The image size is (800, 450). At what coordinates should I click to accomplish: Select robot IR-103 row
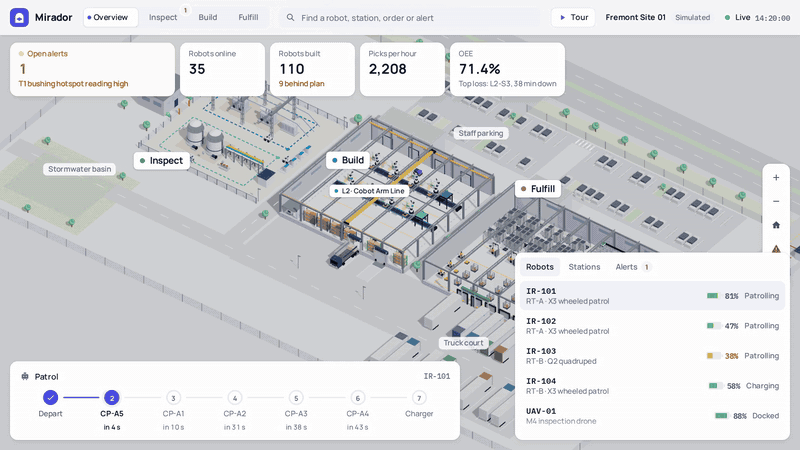(x=653, y=356)
